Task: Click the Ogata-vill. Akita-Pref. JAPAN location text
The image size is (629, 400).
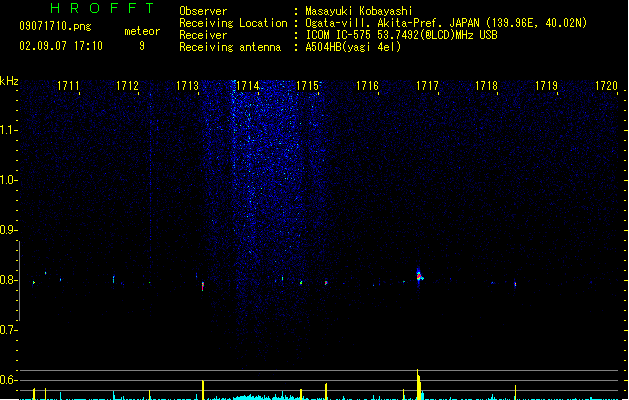Action: coord(446,23)
